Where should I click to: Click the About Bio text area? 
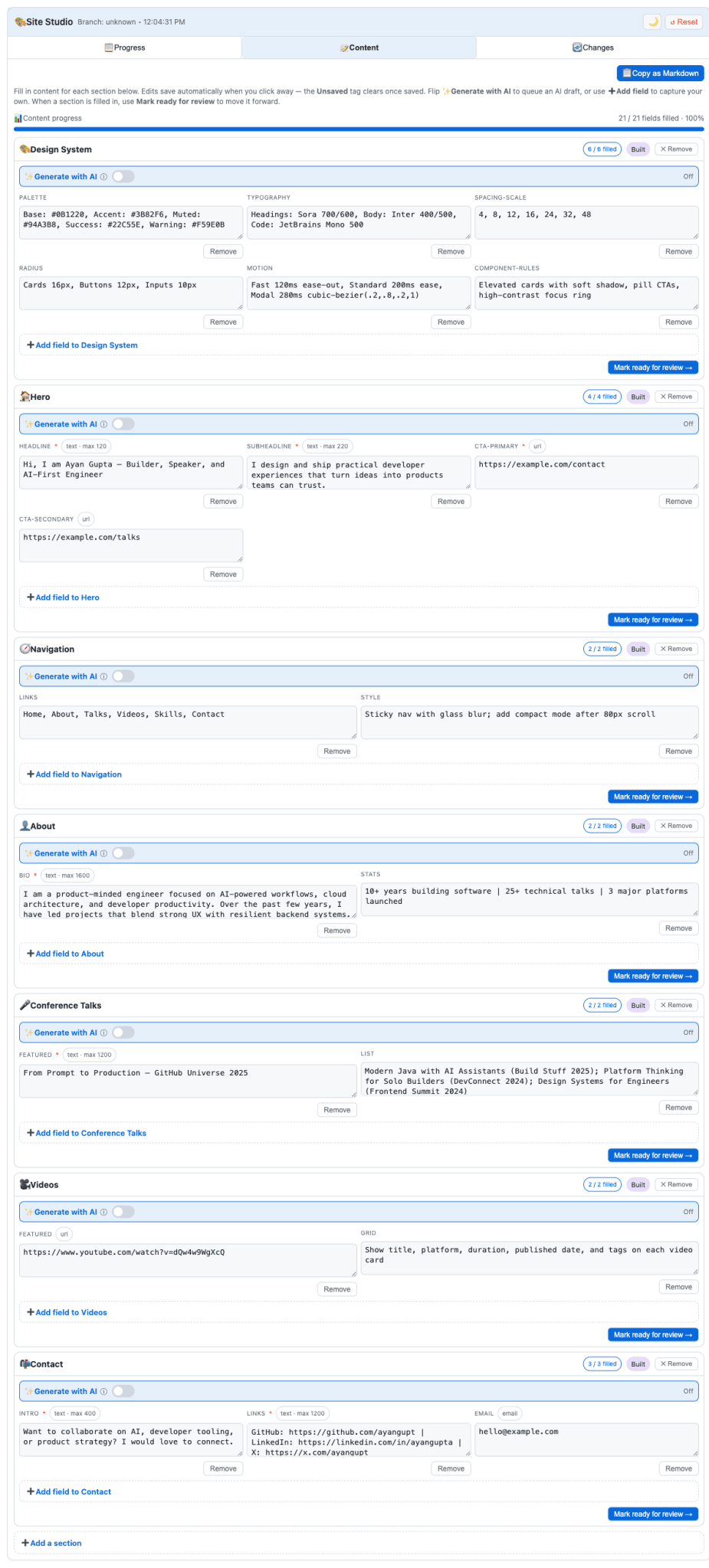click(188, 902)
